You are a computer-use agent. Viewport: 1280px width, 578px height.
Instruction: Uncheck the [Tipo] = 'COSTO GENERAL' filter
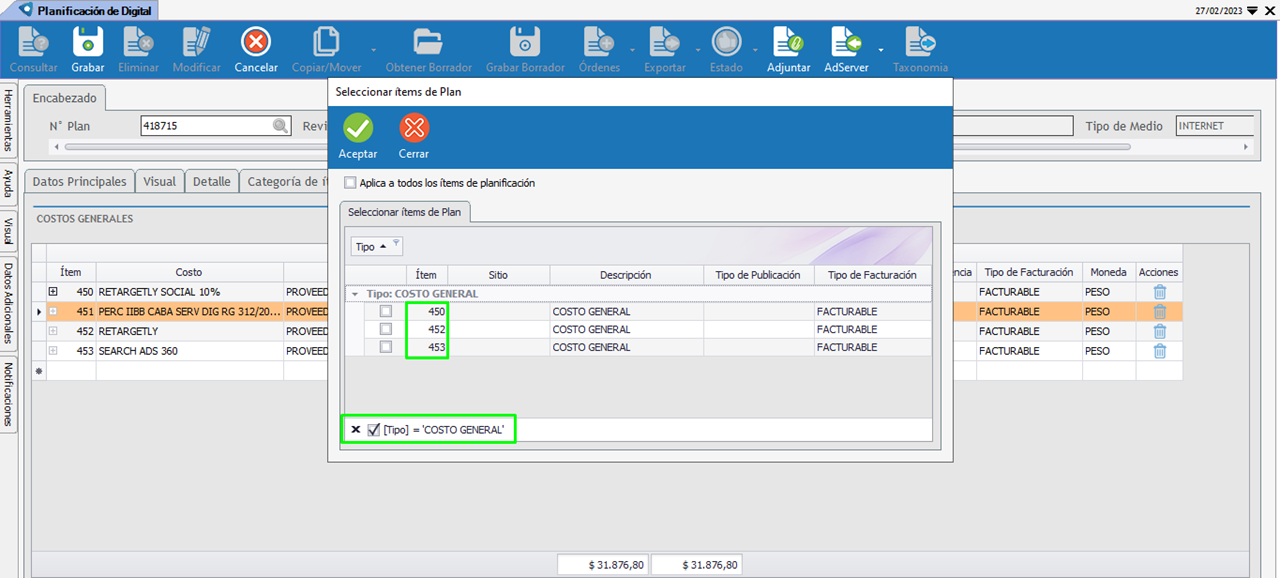(x=374, y=430)
